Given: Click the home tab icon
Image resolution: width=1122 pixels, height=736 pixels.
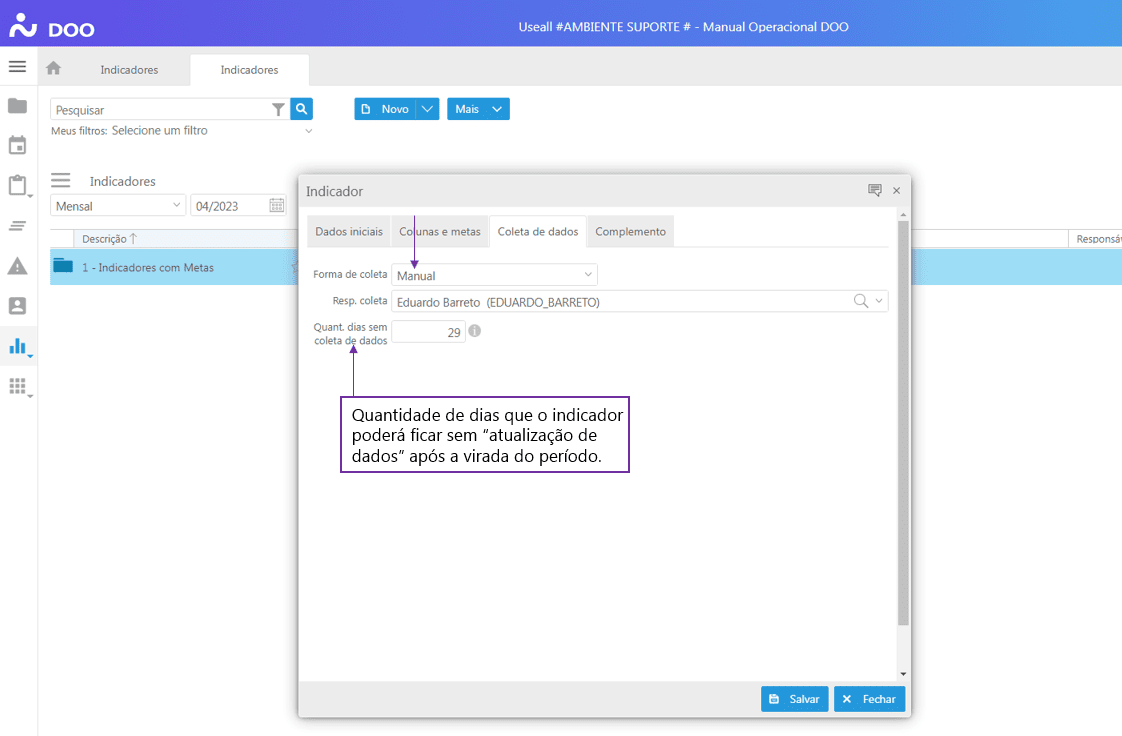Looking at the screenshot, I should coord(54,69).
